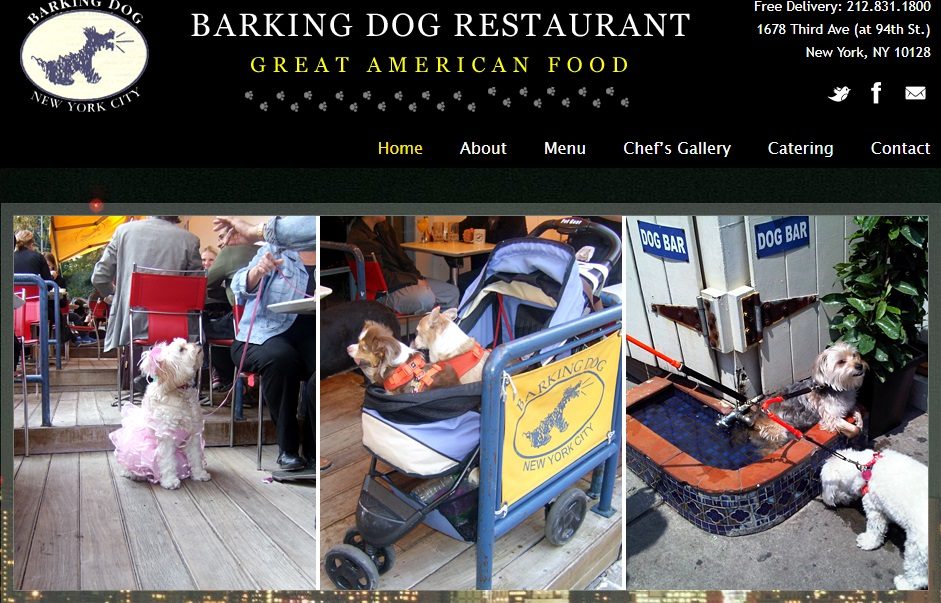Visit the Chef's Gallery page

pyautogui.click(x=677, y=148)
